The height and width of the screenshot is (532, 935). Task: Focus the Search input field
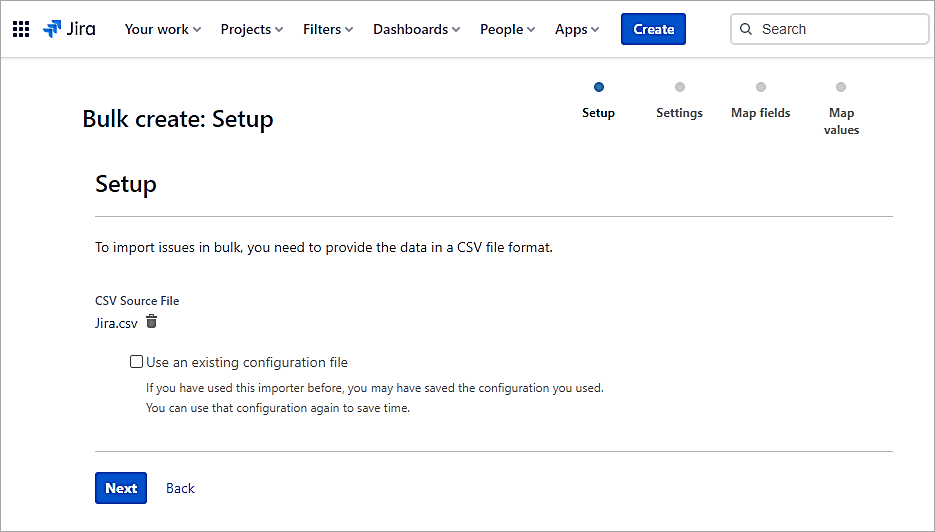point(840,29)
